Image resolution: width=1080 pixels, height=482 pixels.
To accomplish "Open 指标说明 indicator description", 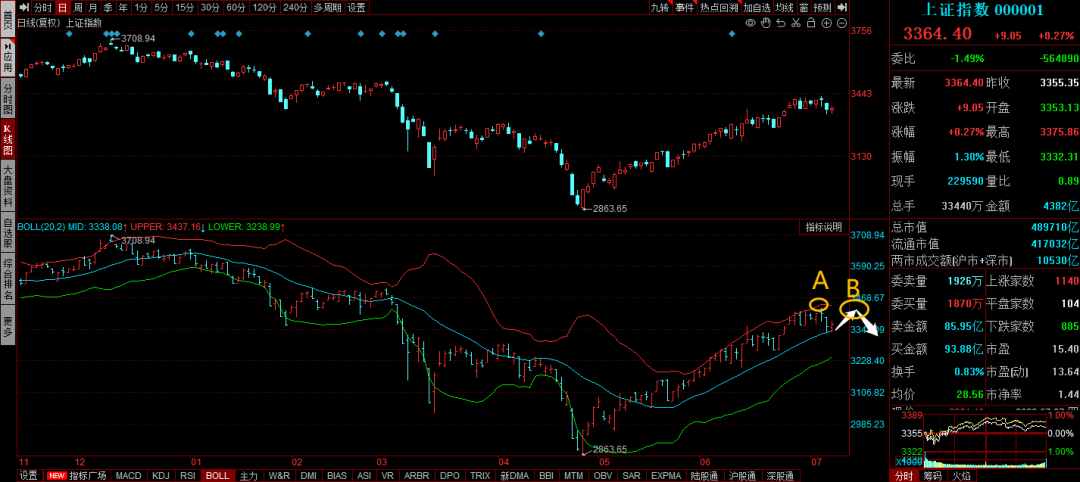I will [824, 227].
